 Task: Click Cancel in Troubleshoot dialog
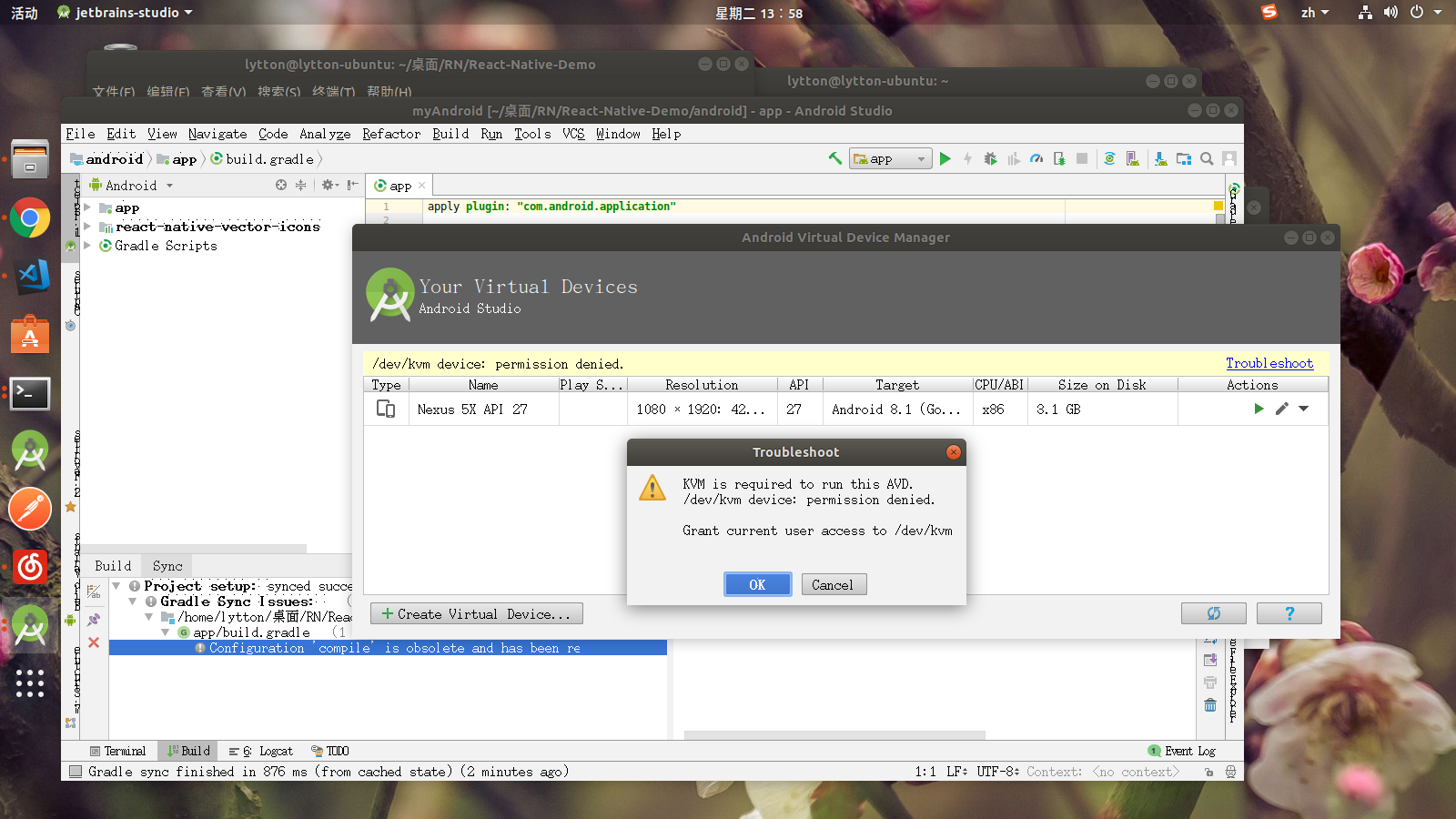[x=833, y=584]
